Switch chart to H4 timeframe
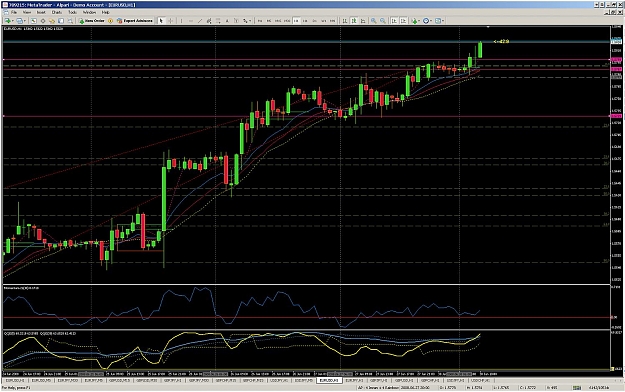The height and width of the screenshot is (392, 625). tap(305, 21)
